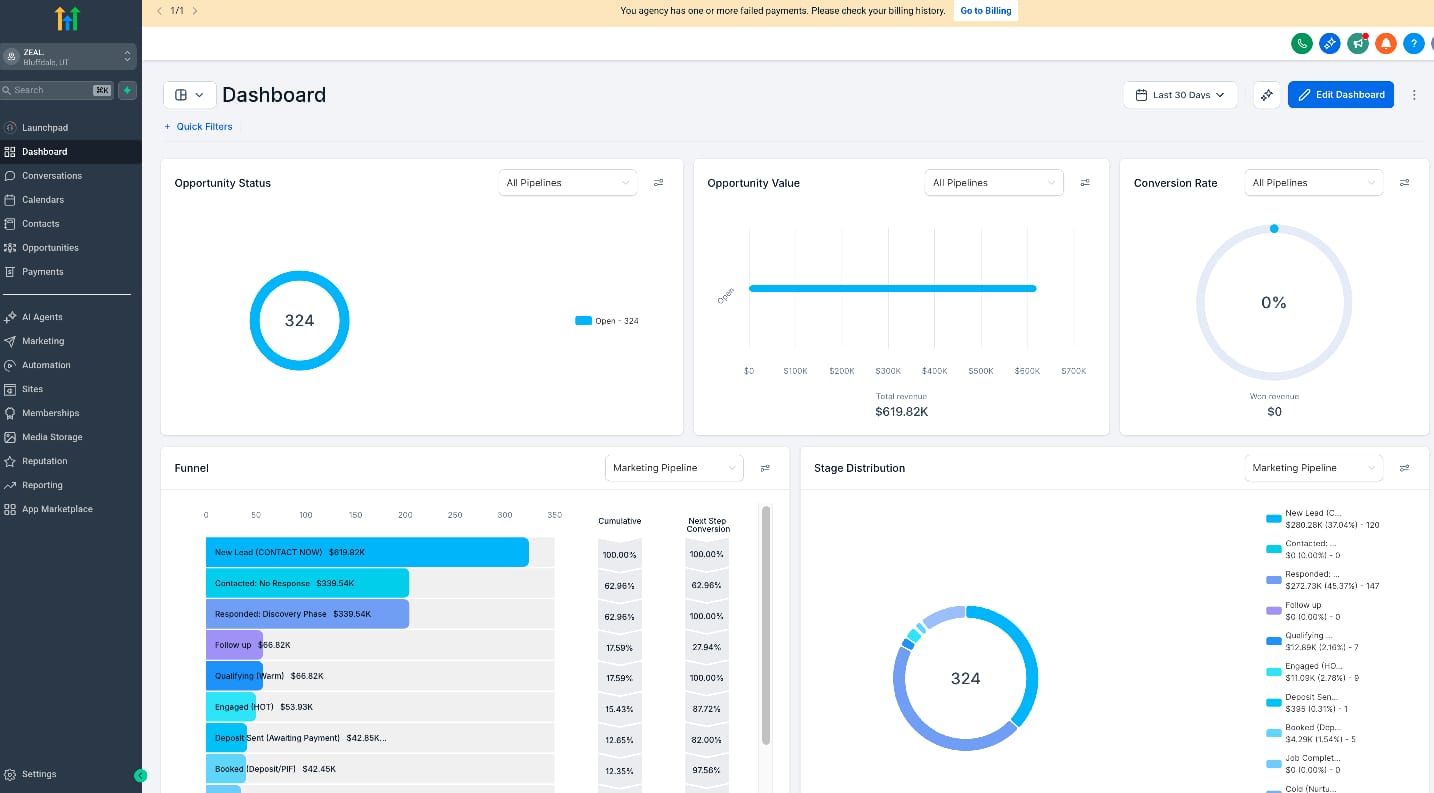Viewport: 1434px width, 793px height.
Task: Click the sidebar search field
Action: click(55, 90)
